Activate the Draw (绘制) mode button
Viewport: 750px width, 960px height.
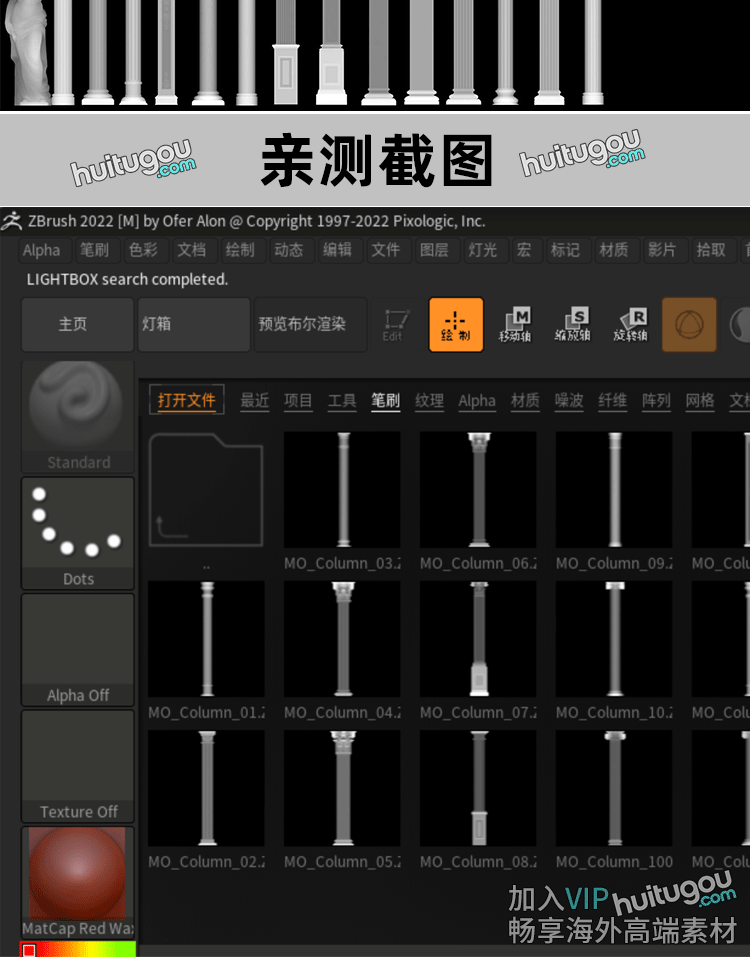(456, 324)
